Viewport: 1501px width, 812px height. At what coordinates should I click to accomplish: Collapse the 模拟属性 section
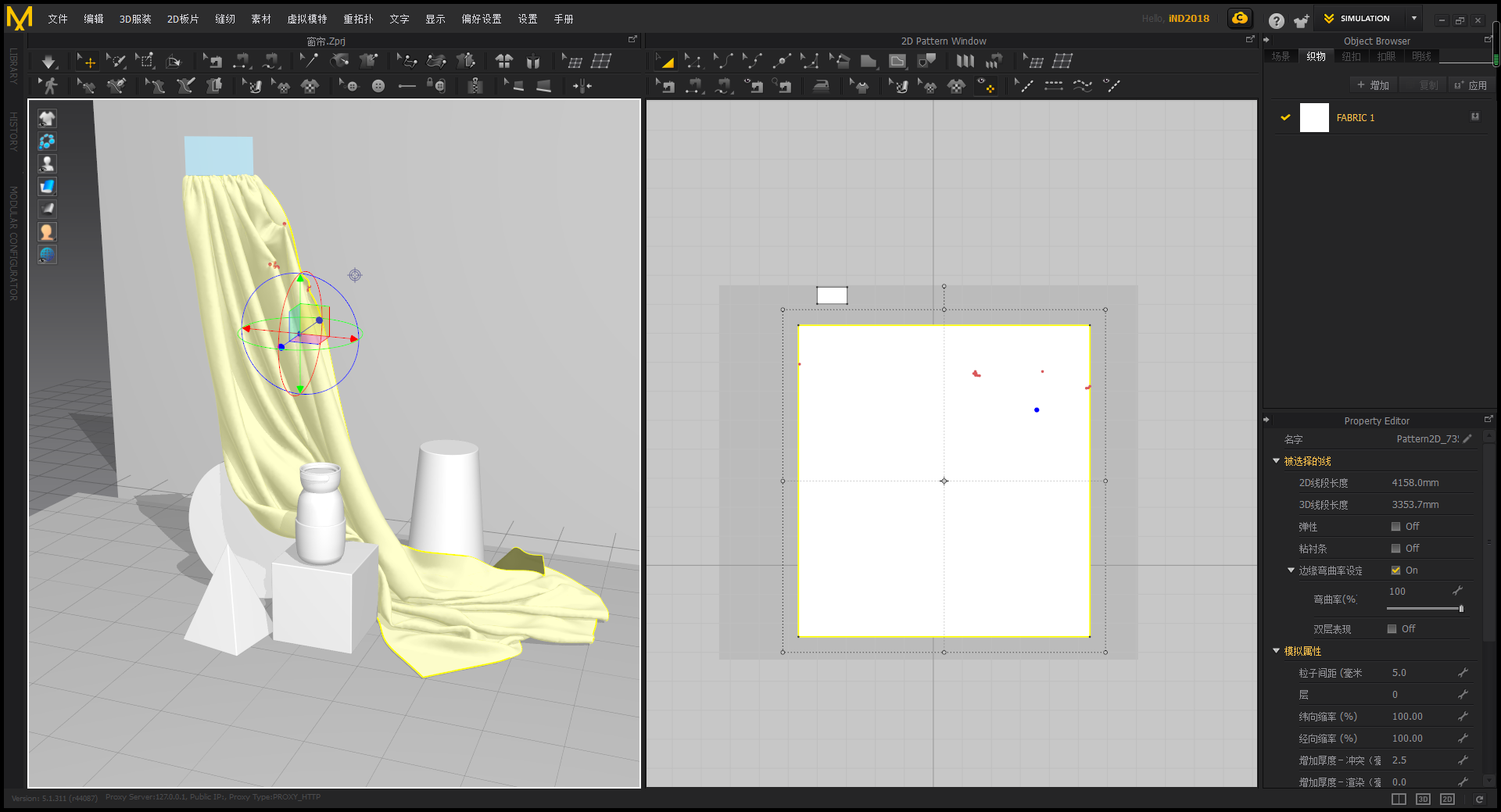1277,650
